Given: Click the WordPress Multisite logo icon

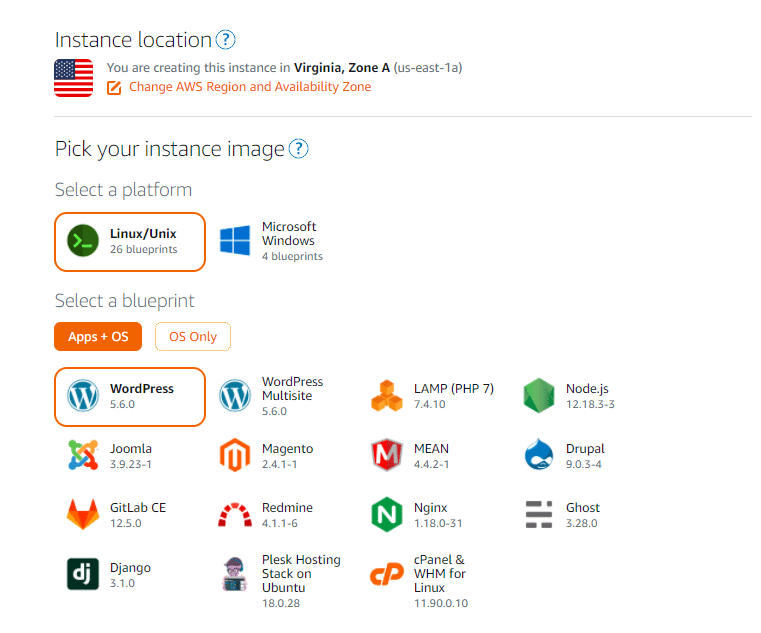Looking at the screenshot, I should (x=235, y=396).
